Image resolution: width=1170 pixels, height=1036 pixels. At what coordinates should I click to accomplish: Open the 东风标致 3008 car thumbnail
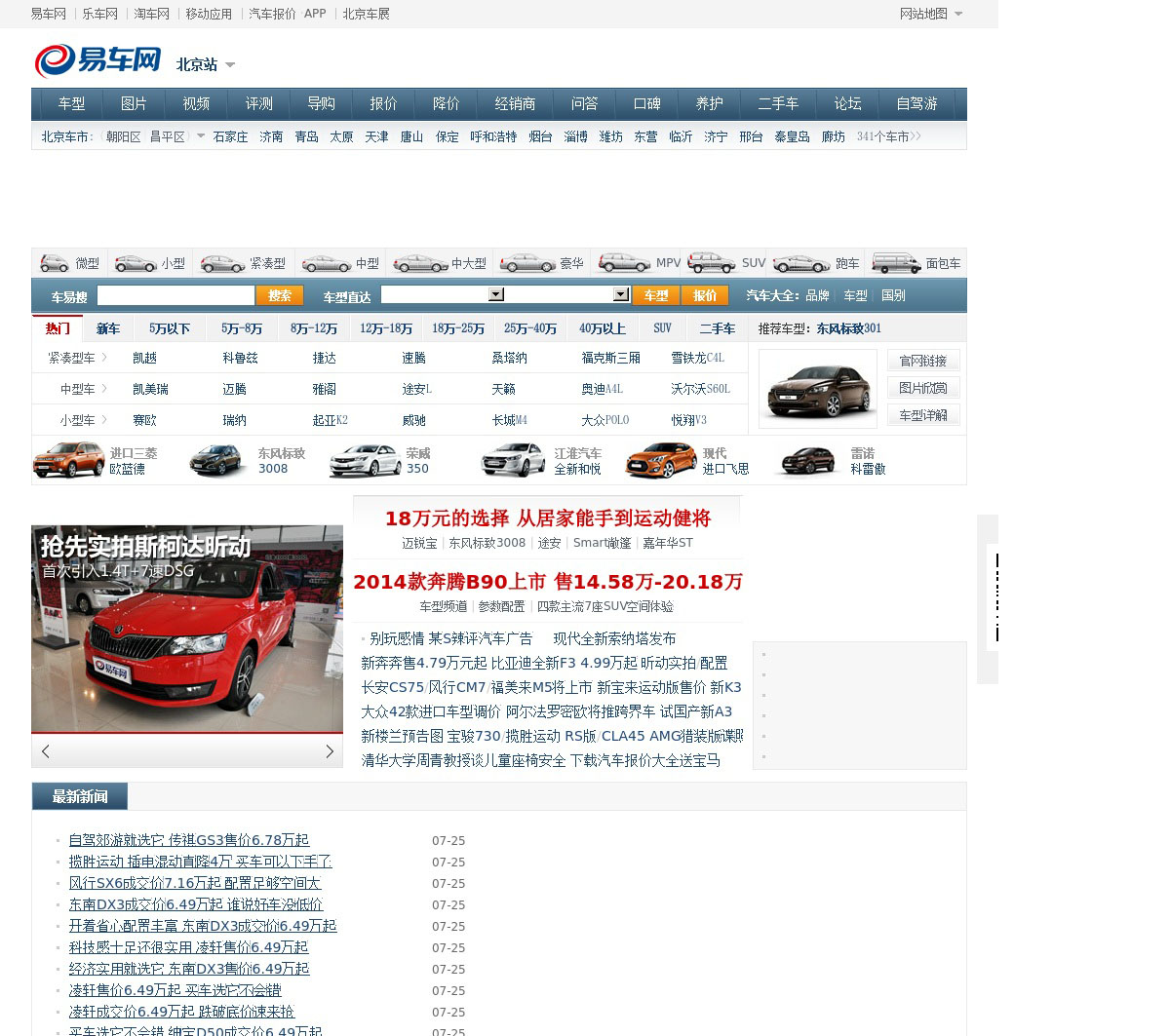click(219, 460)
